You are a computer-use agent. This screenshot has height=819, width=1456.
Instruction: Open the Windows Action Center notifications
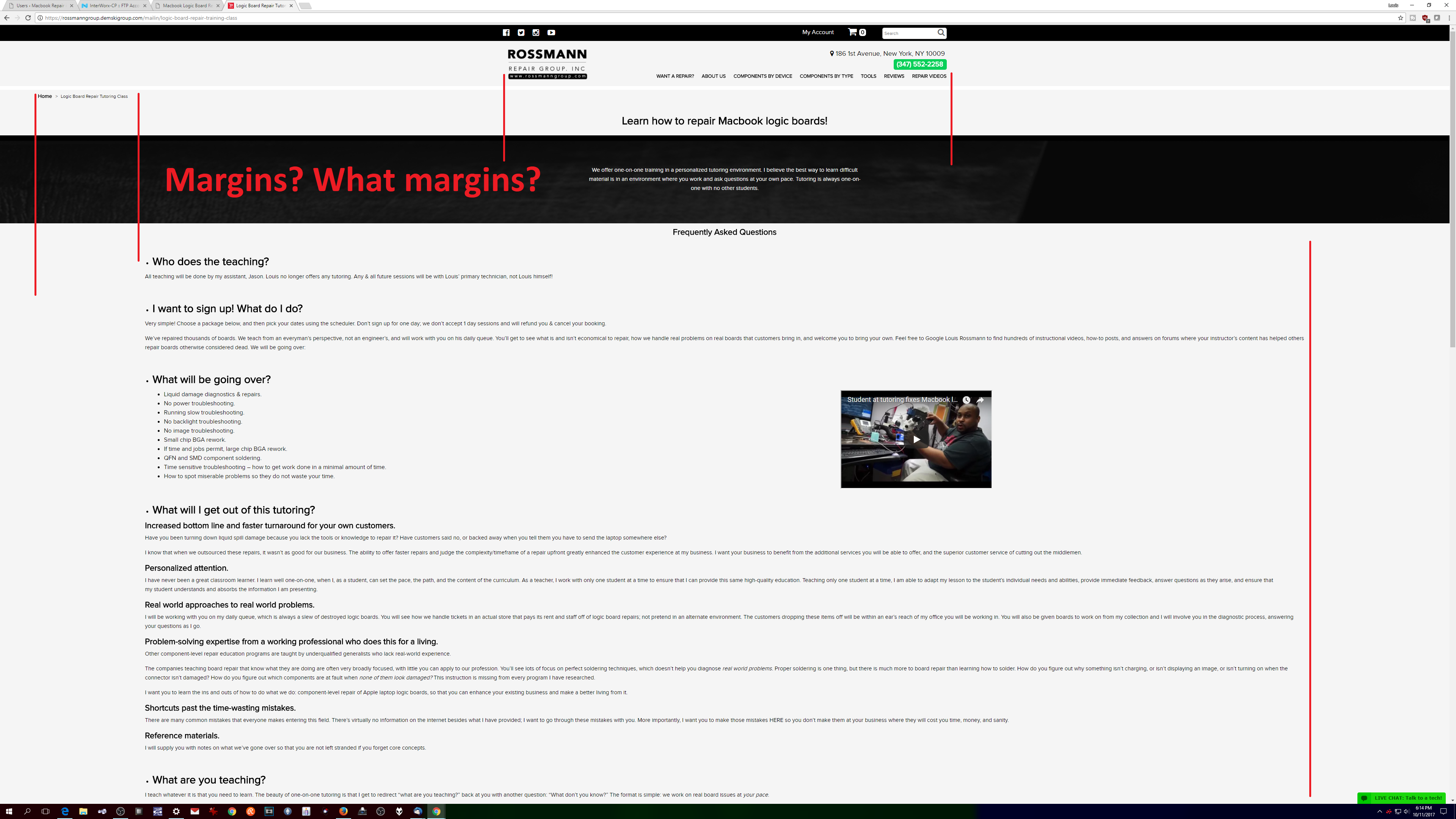pos(1443,812)
